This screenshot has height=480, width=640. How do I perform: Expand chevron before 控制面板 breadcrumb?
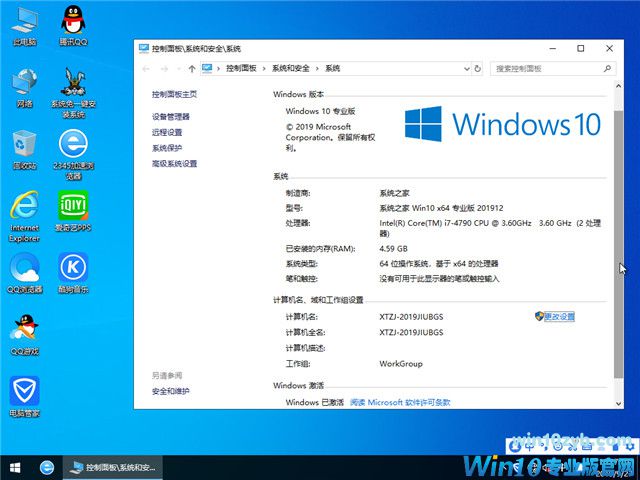tap(219, 69)
